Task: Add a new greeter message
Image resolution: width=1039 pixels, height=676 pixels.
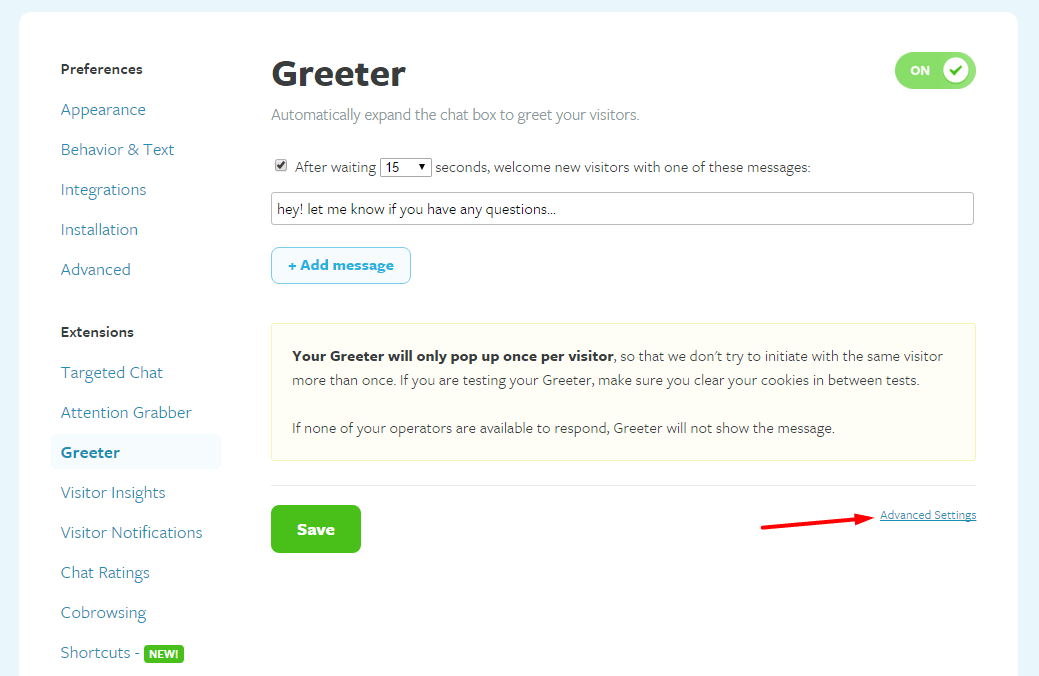Action: pos(341,265)
